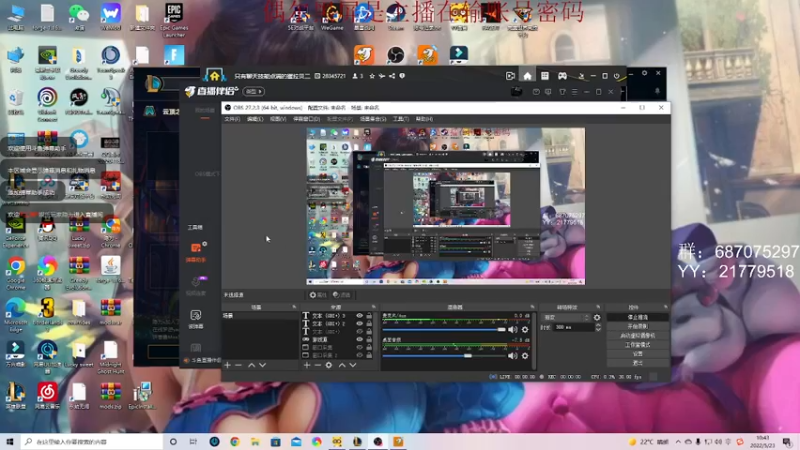
Task: Toggle visibility eye of first text source
Action: (x=359, y=316)
